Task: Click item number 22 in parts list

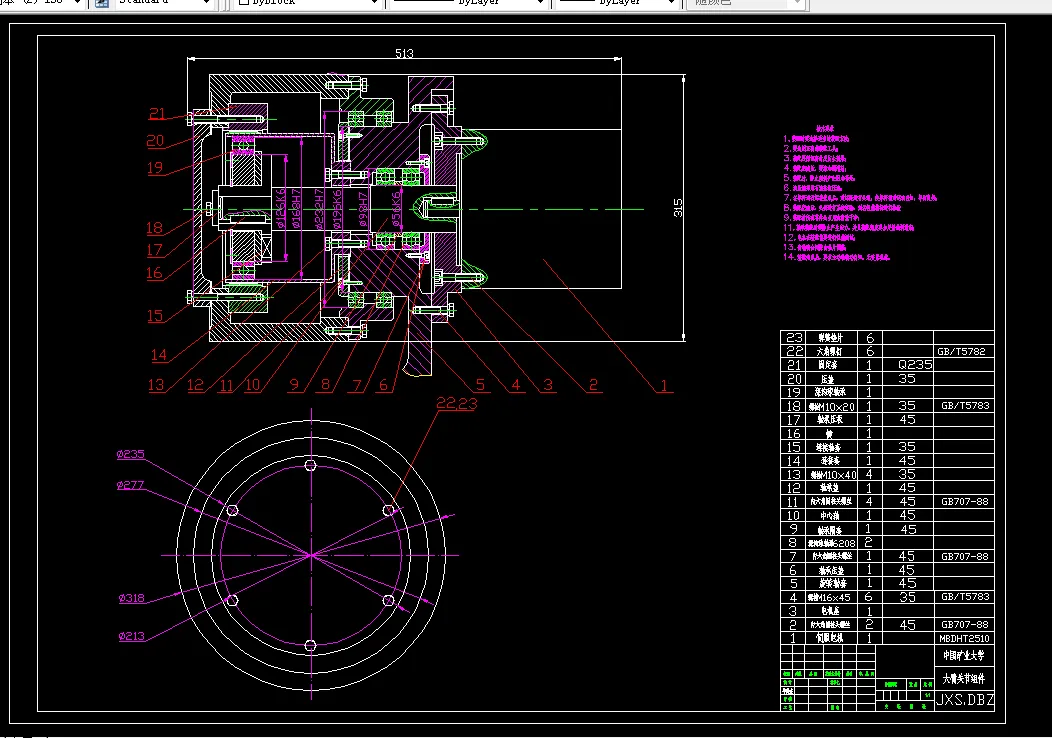Action: click(794, 351)
